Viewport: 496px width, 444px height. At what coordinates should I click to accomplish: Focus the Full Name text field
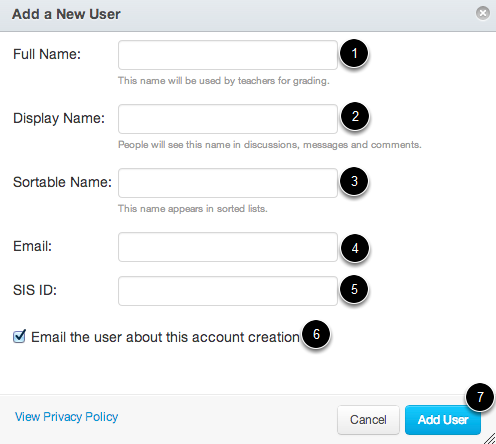(228, 55)
